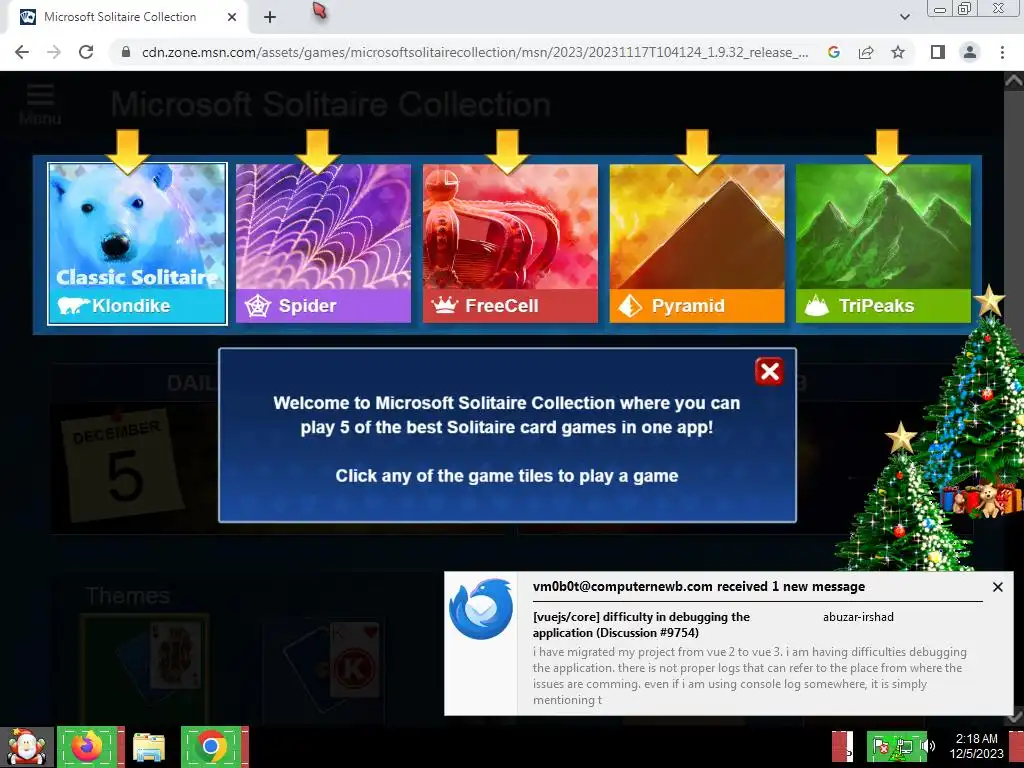View site info via the lock icon
This screenshot has width=1024, height=768.
coord(126,52)
